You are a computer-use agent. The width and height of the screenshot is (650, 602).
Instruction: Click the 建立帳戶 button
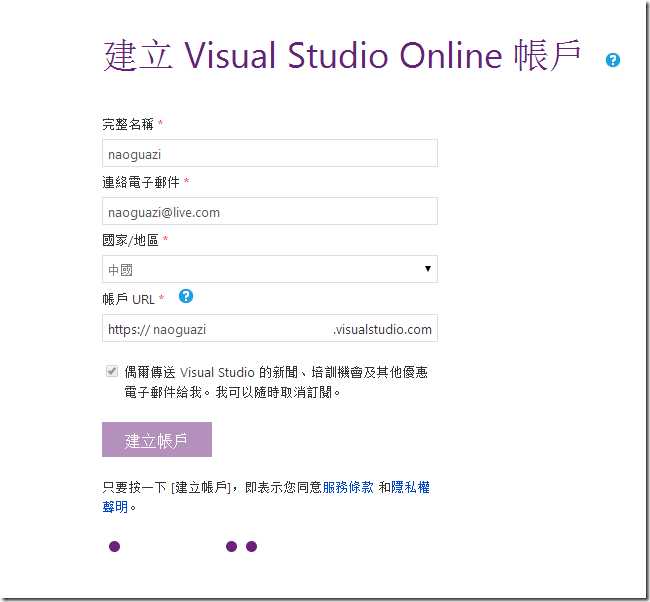click(x=157, y=440)
